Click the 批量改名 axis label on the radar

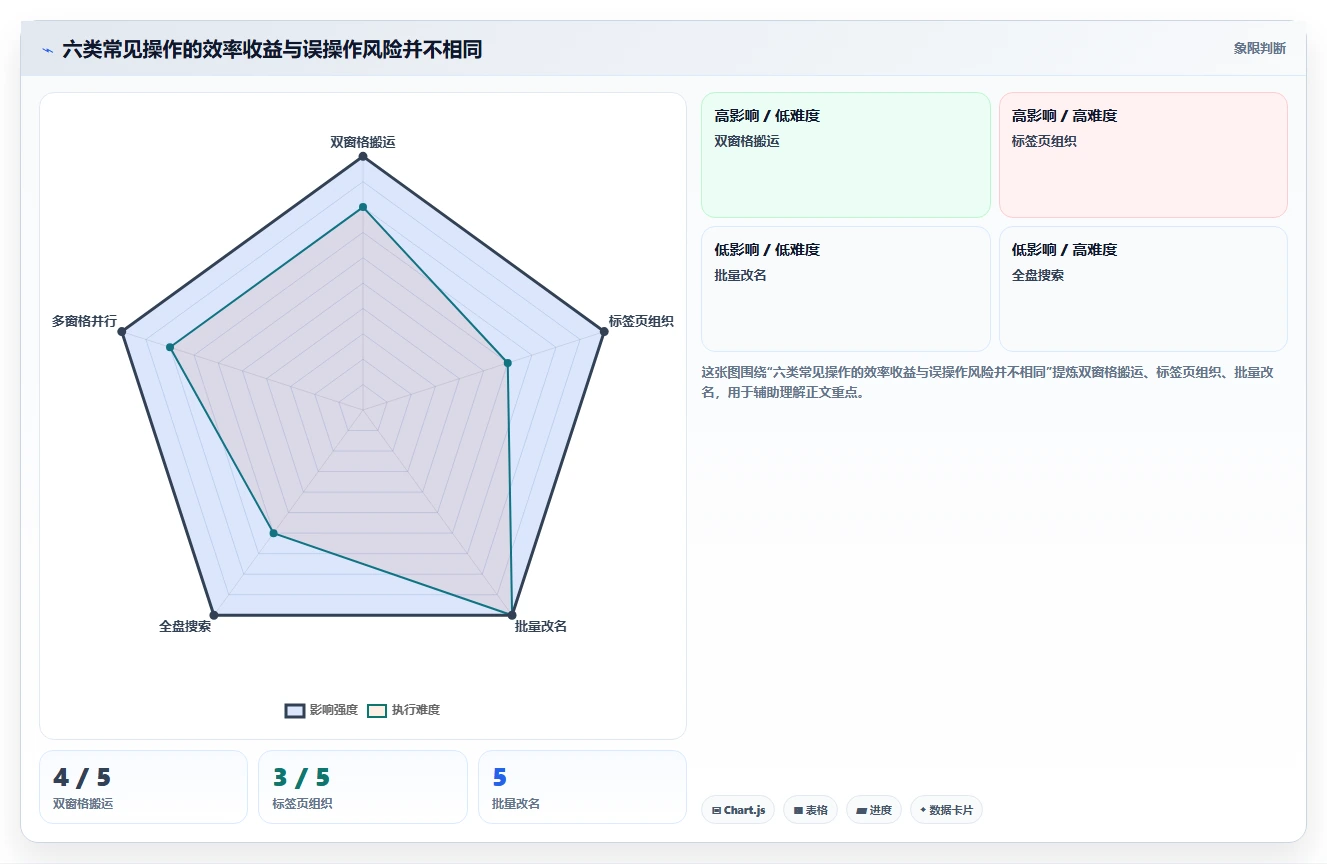point(541,626)
